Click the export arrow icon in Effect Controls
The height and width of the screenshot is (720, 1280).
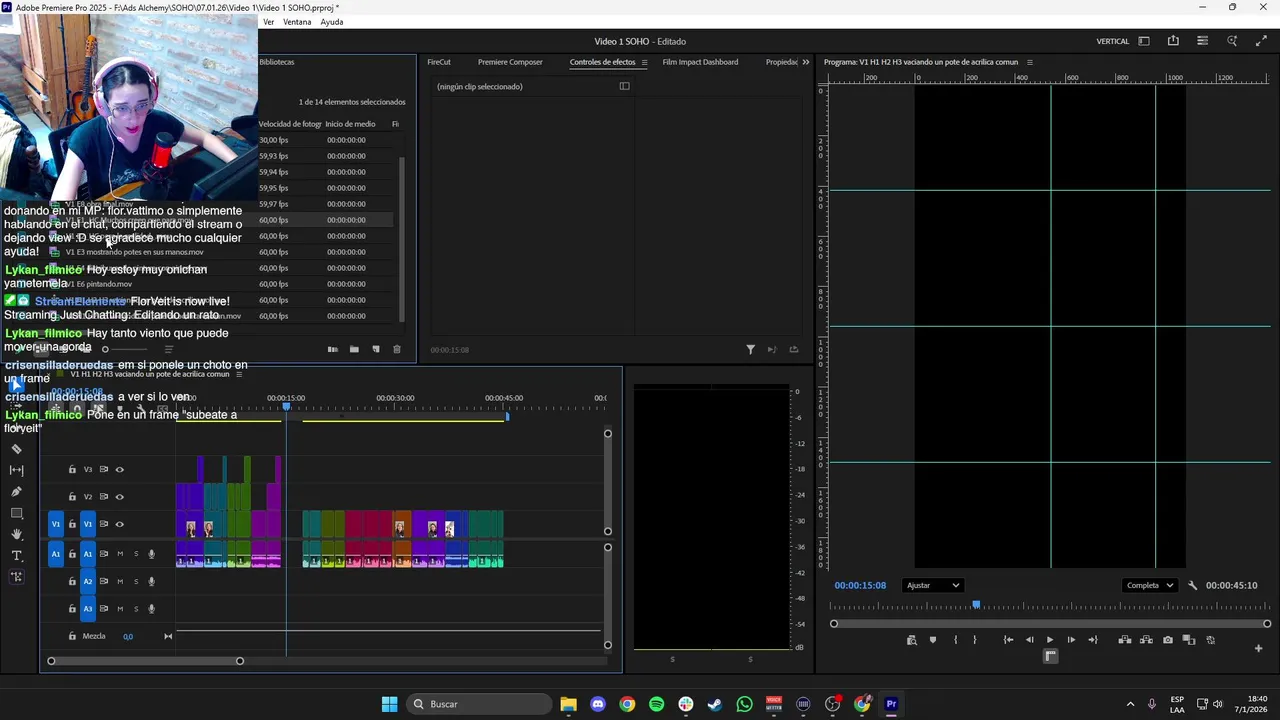coord(794,350)
